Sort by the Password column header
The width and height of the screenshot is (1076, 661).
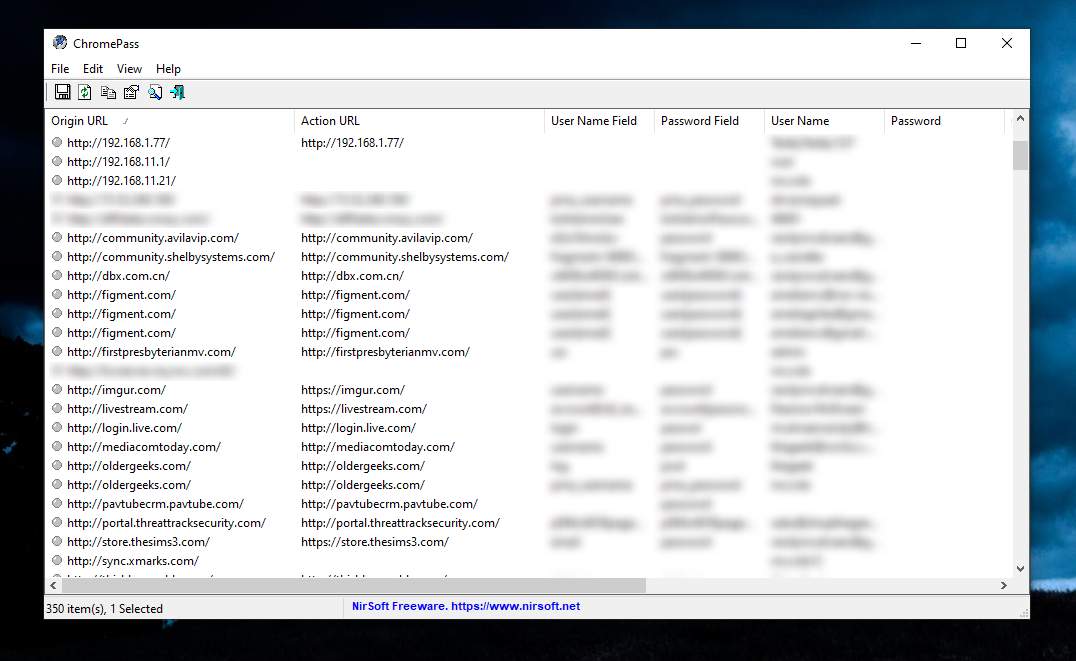coord(944,121)
